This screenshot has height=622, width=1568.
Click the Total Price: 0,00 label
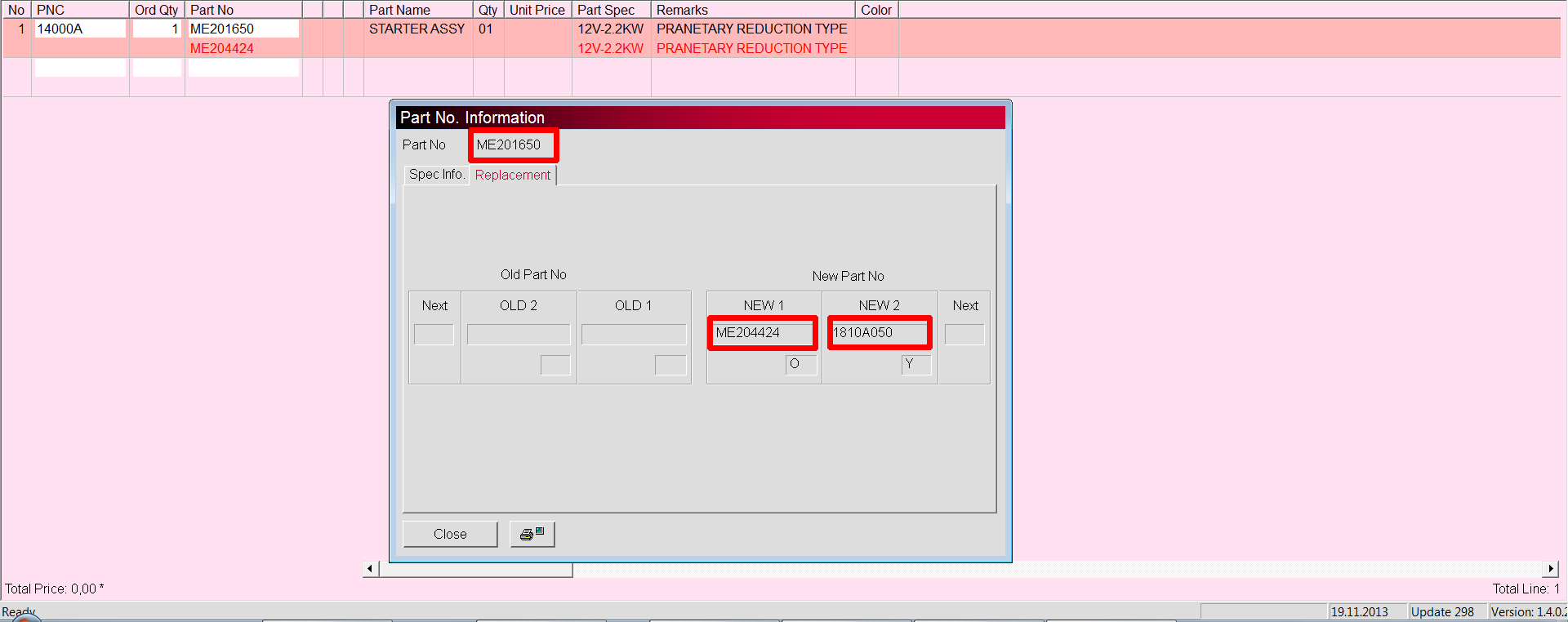pyautogui.click(x=55, y=589)
